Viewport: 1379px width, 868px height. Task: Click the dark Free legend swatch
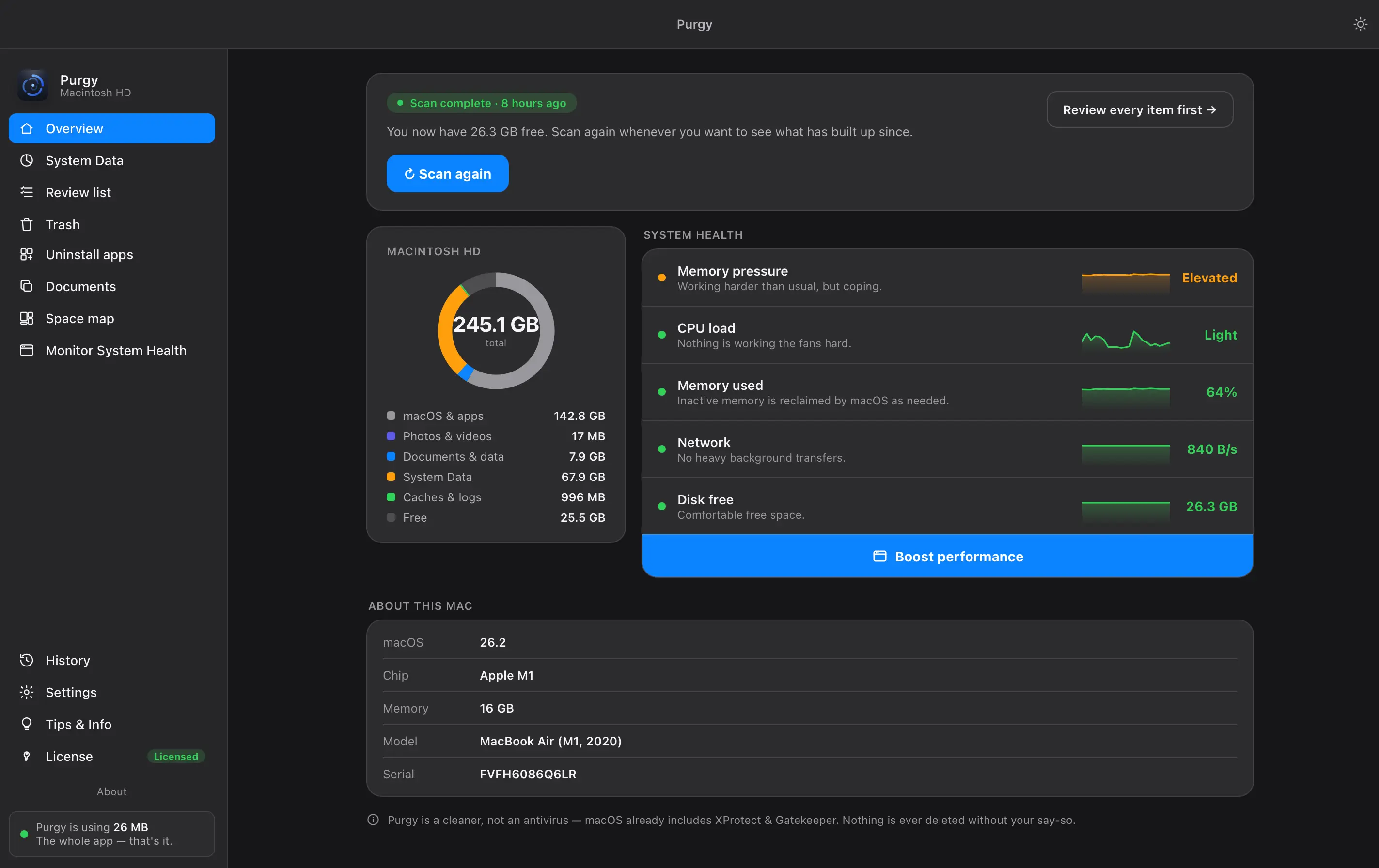(x=391, y=518)
